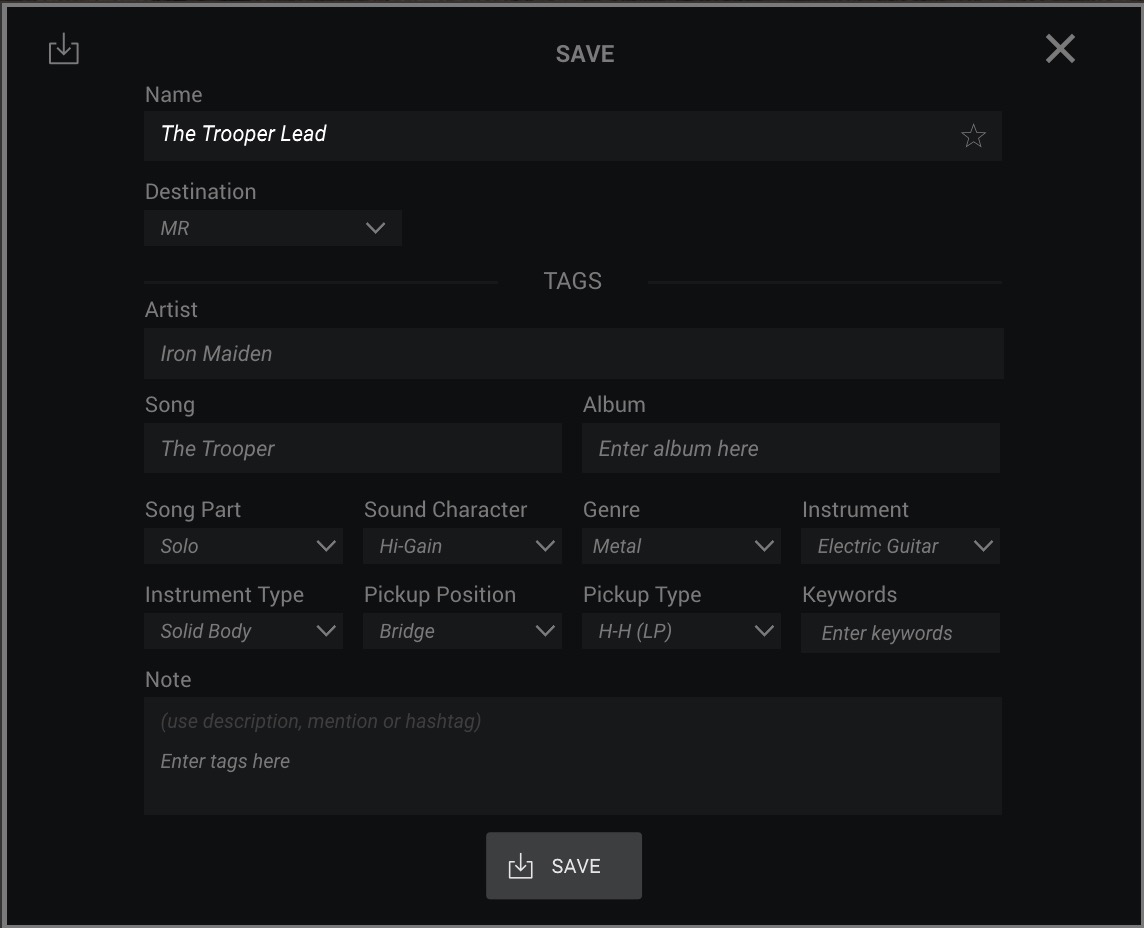Open the Song Part dropdown set to Solo
Screen dimensions: 1144x928
(x=243, y=546)
